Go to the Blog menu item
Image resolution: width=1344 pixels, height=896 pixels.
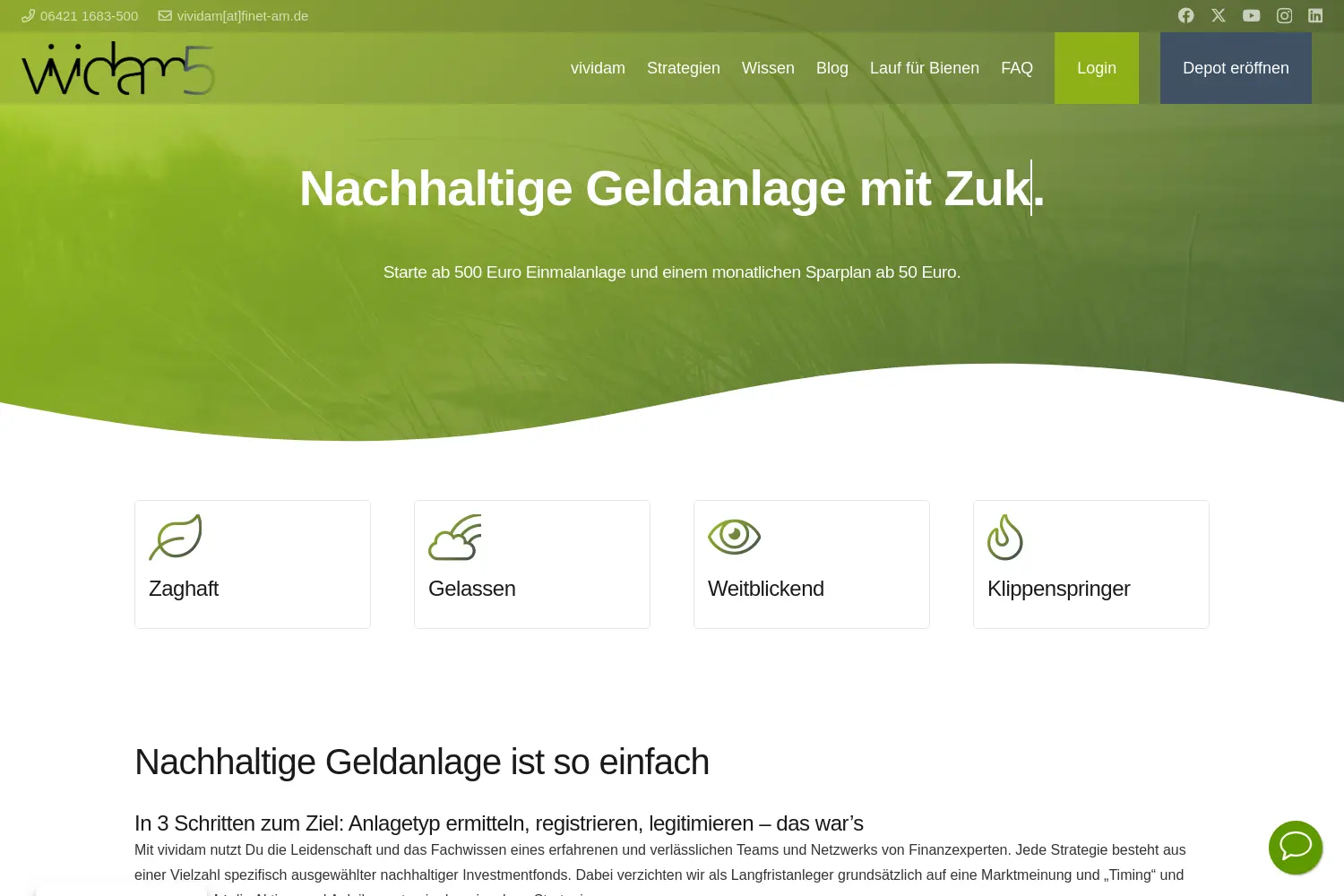832,68
